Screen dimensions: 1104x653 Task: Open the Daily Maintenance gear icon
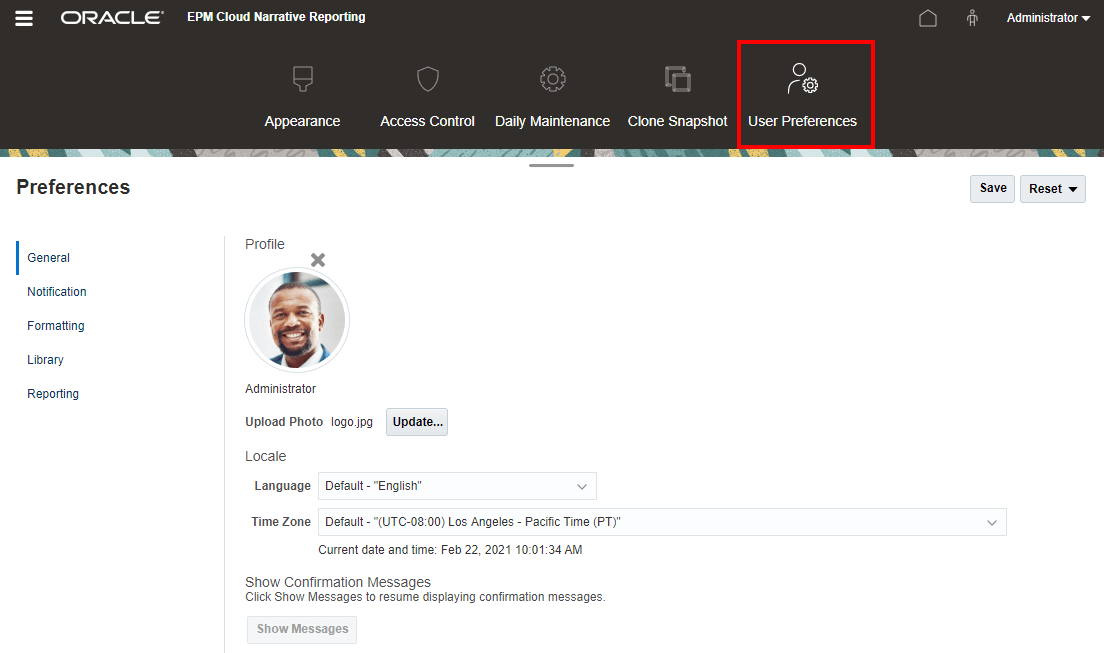[553, 79]
